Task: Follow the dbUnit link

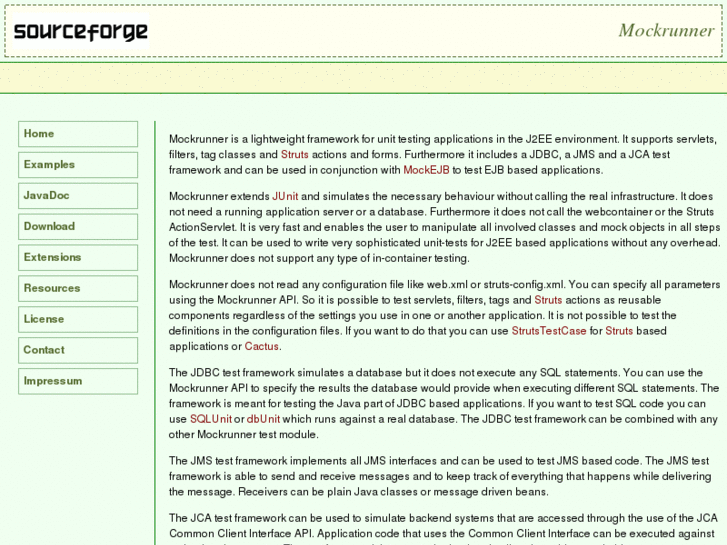Action: (x=263, y=419)
